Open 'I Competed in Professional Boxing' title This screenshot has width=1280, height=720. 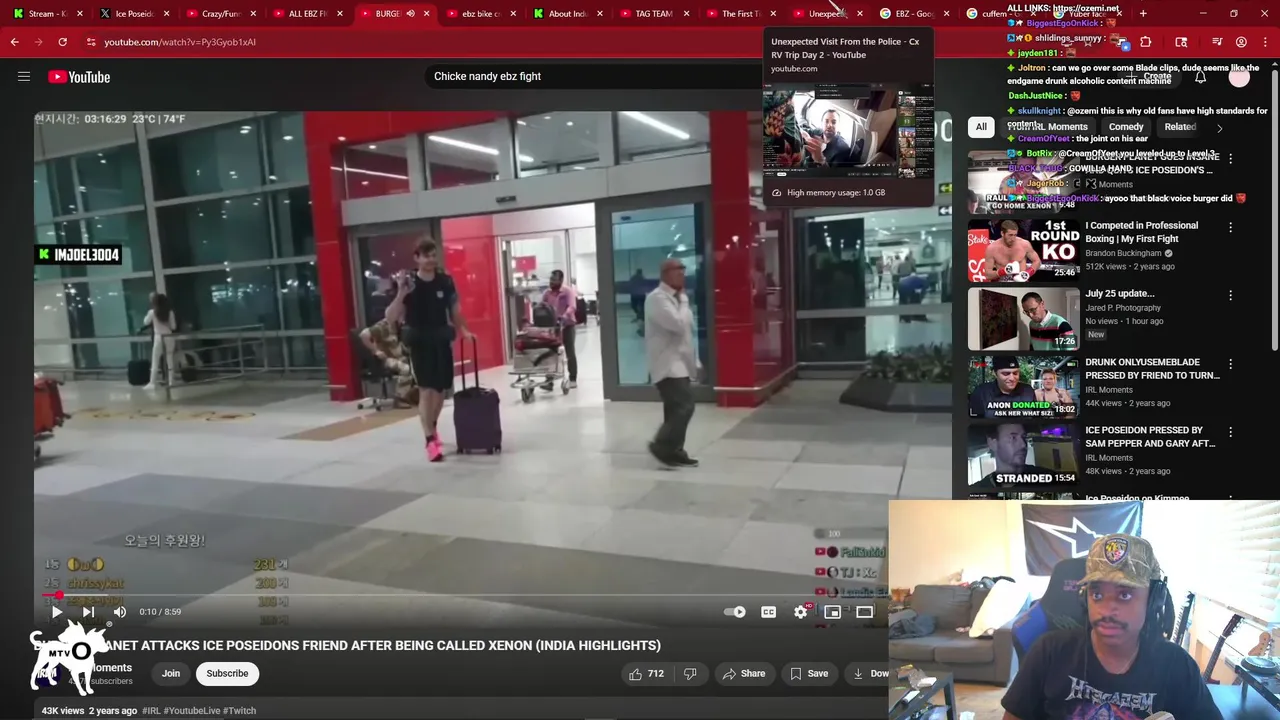1141,232
